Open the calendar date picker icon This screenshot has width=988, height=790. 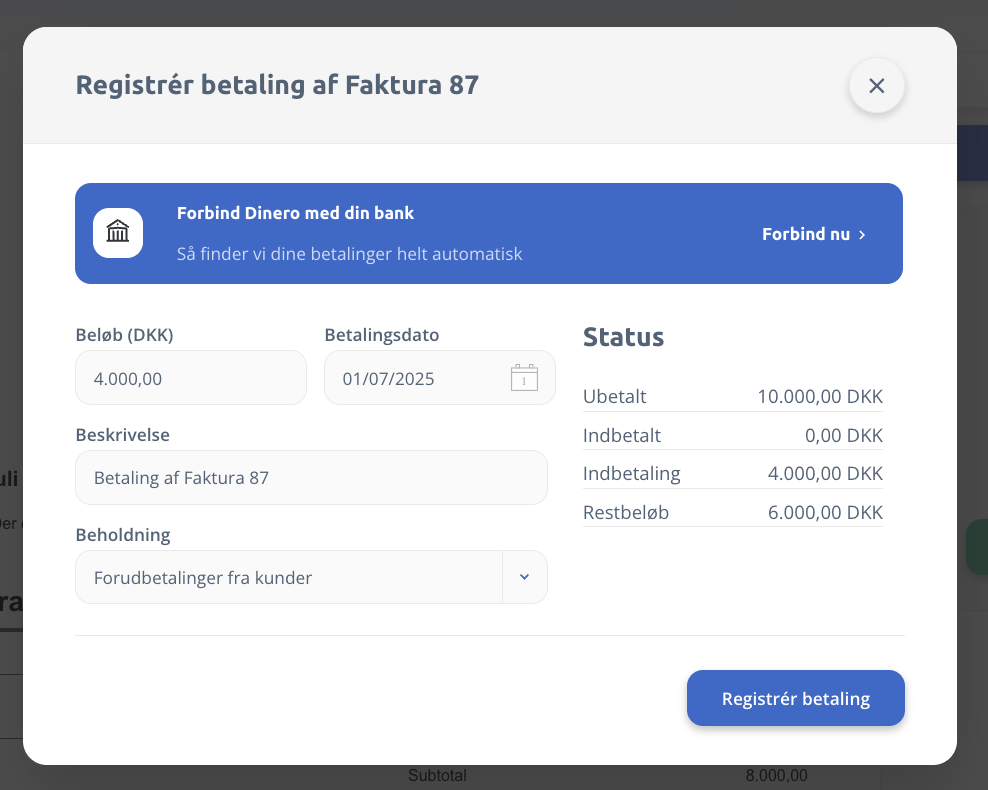point(524,378)
